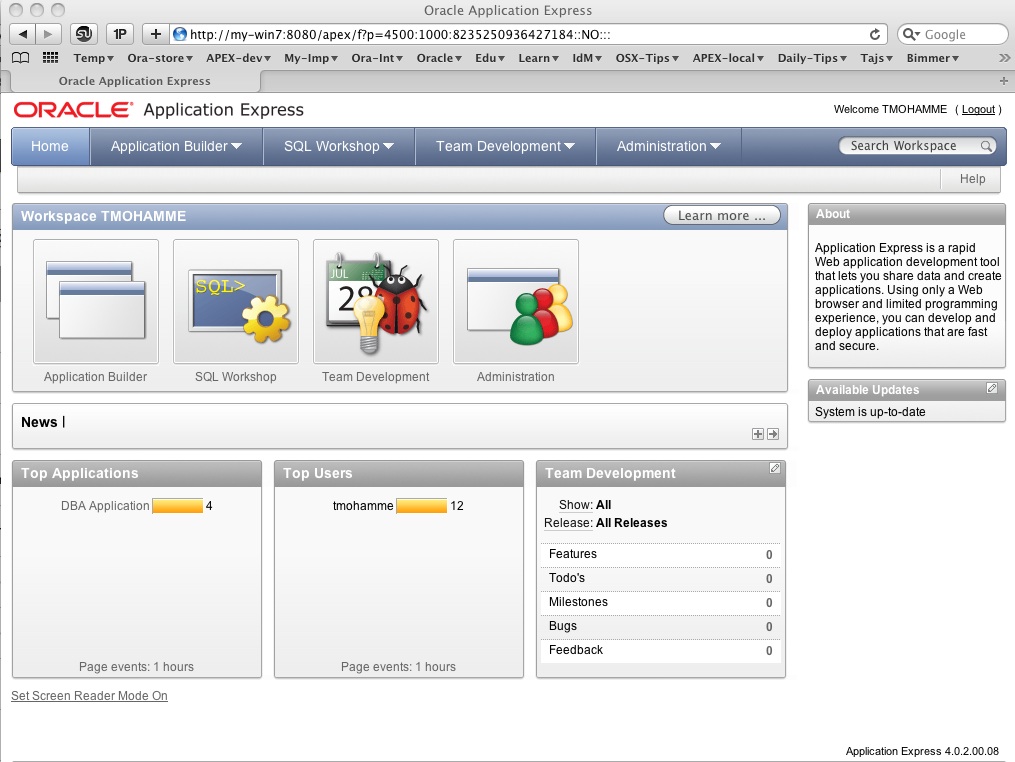Click the Team Development edit pencil icon
The width and height of the screenshot is (1015, 762).
point(775,468)
